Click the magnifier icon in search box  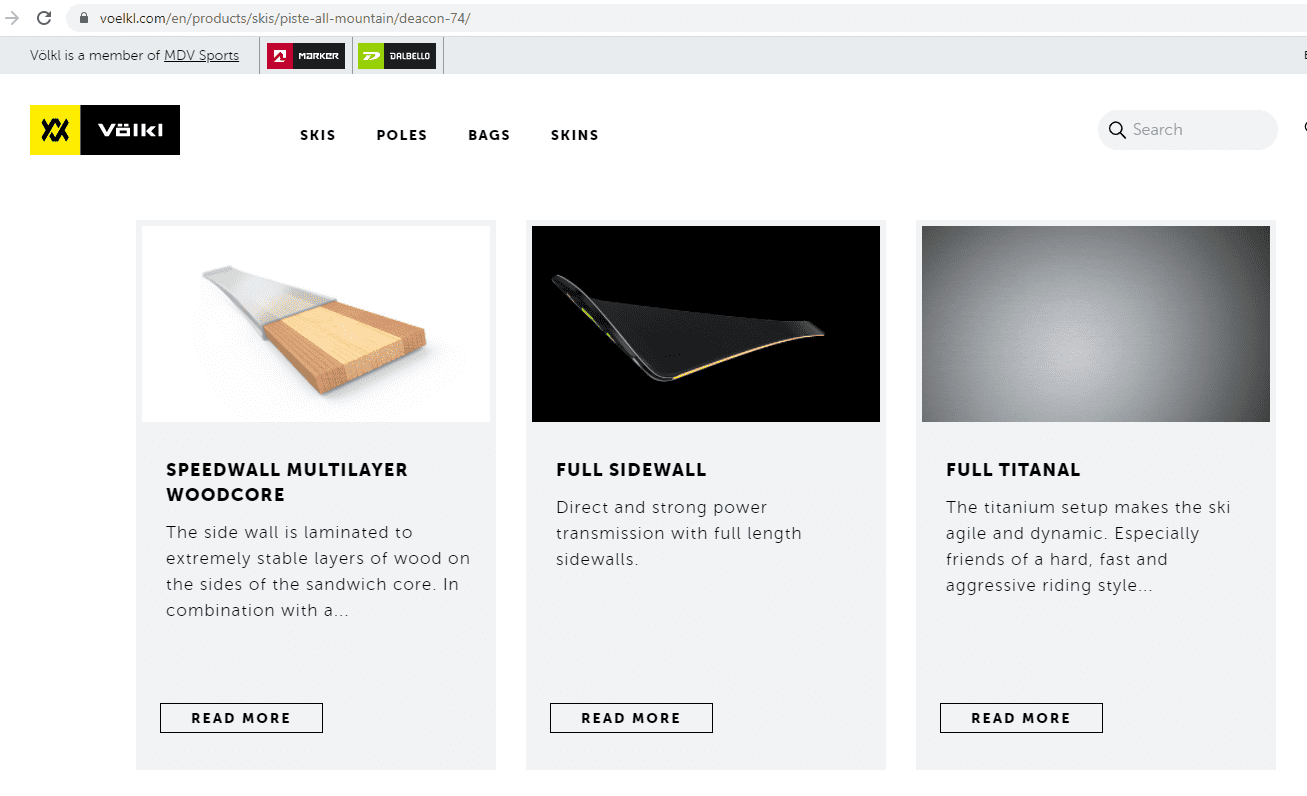(x=1117, y=130)
